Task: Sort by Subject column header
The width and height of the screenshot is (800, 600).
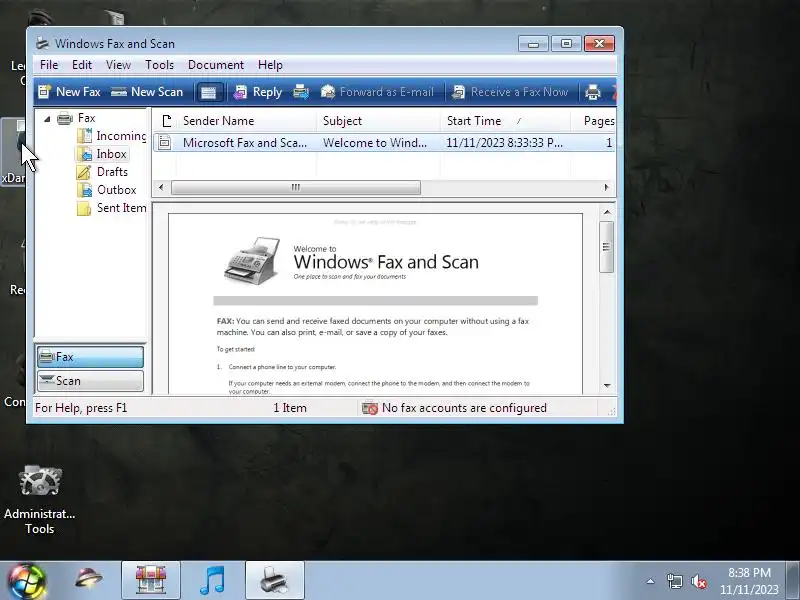Action: [x=378, y=121]
